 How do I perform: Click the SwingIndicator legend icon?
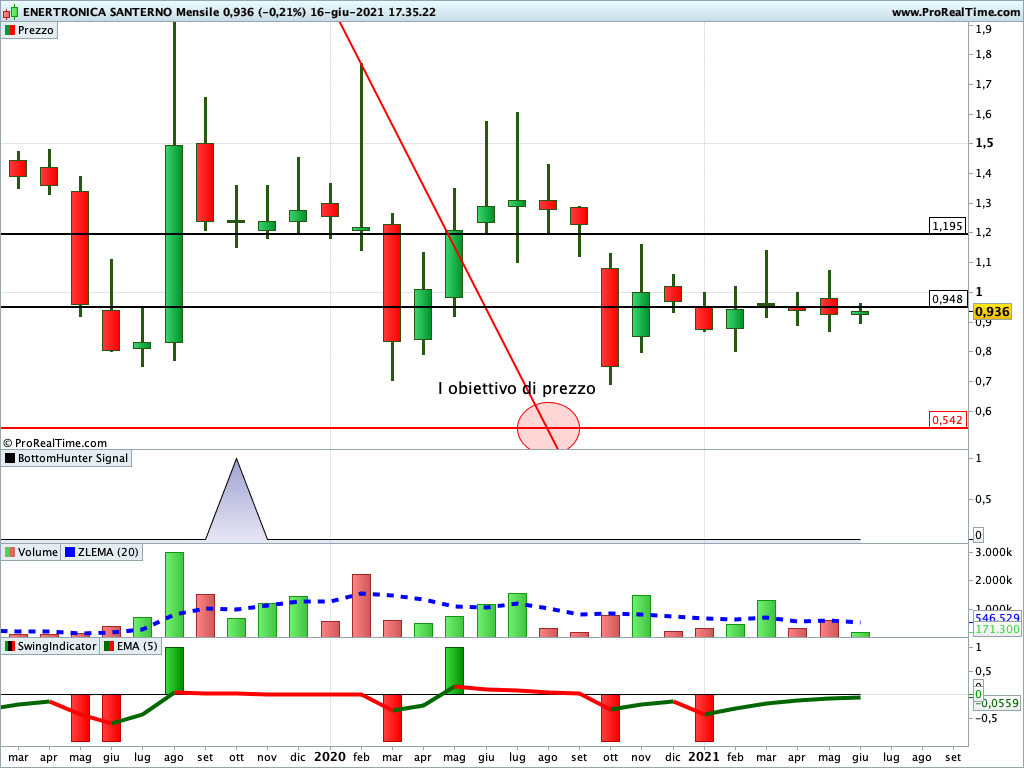[10, 646]
